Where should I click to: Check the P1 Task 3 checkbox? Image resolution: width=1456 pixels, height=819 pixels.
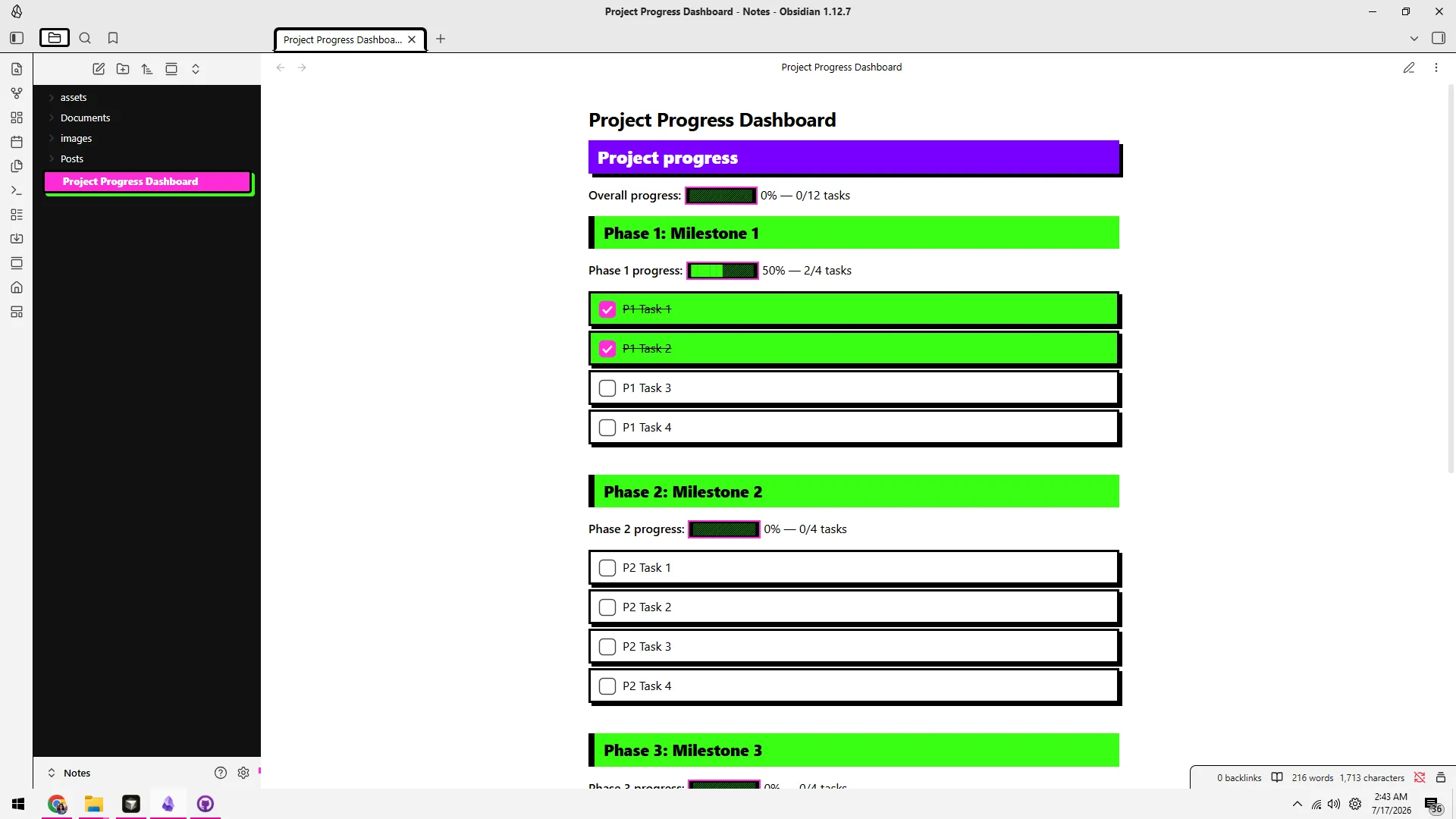coord(607,388)
